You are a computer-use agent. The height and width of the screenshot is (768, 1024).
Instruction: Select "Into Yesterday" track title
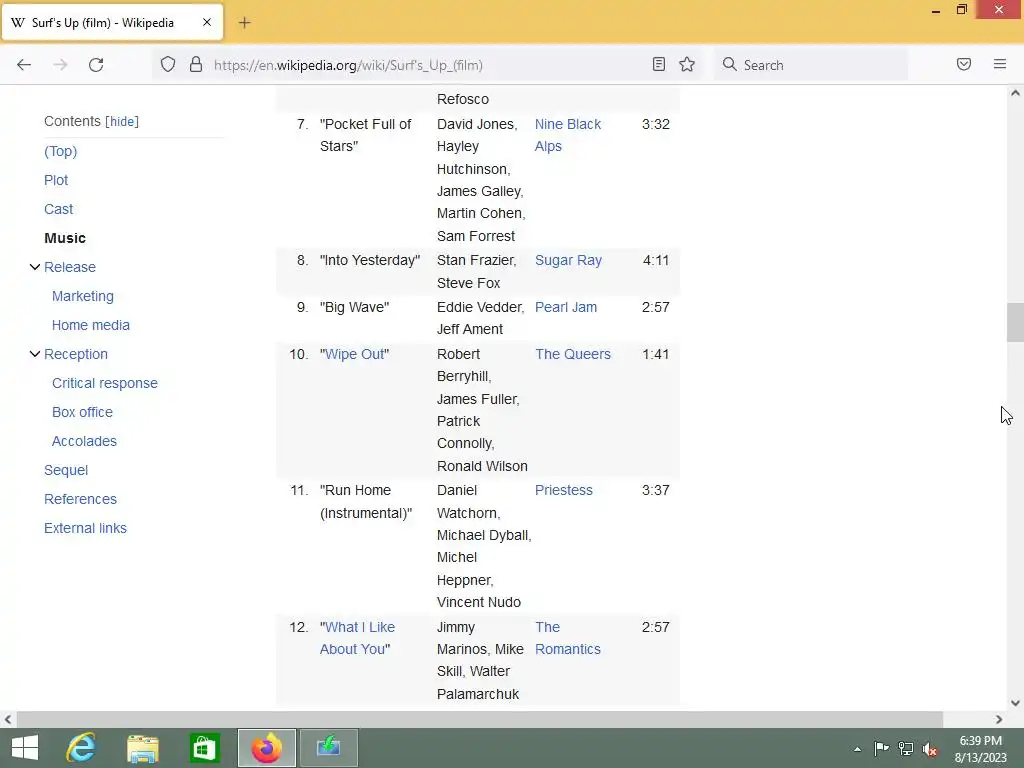(370, 261)
